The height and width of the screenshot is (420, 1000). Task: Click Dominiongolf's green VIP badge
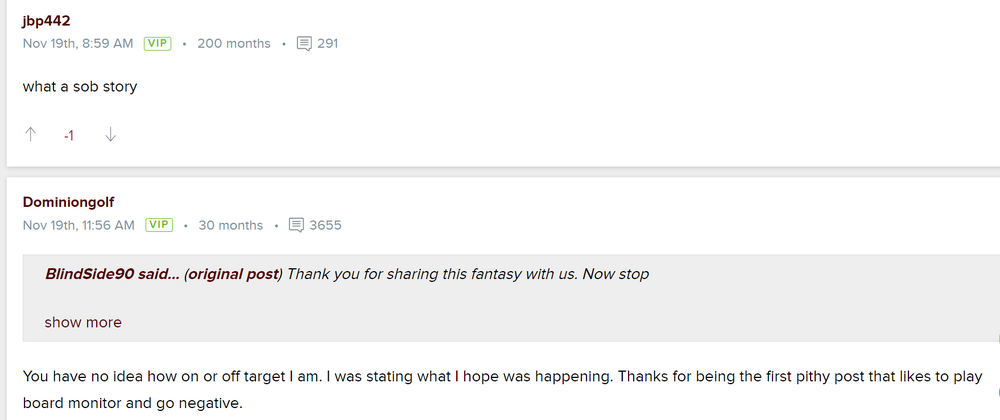point(158,225)
